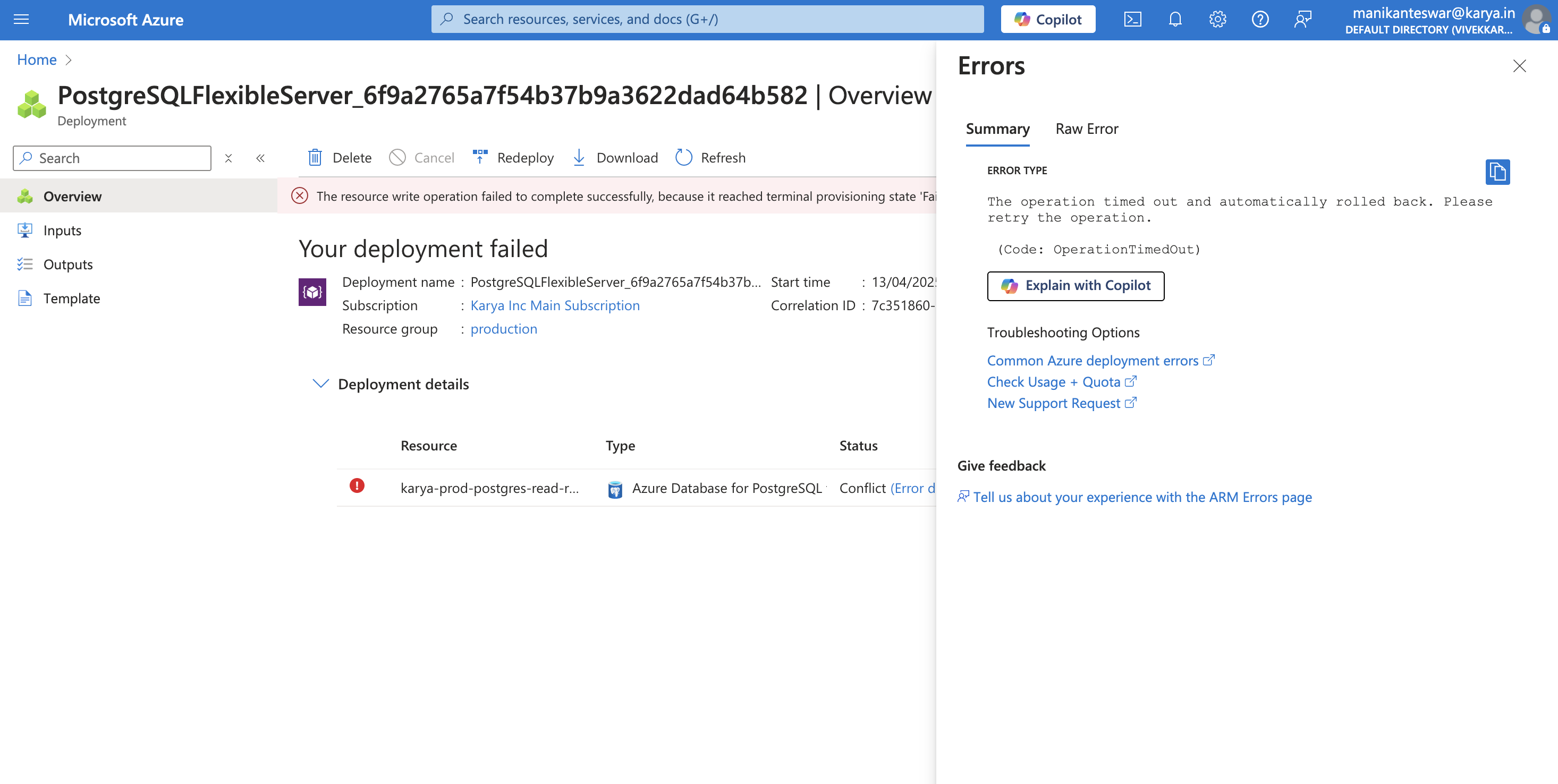Close the Errors panel
Screen dimensions: 1558x784
coord(1519,66)
